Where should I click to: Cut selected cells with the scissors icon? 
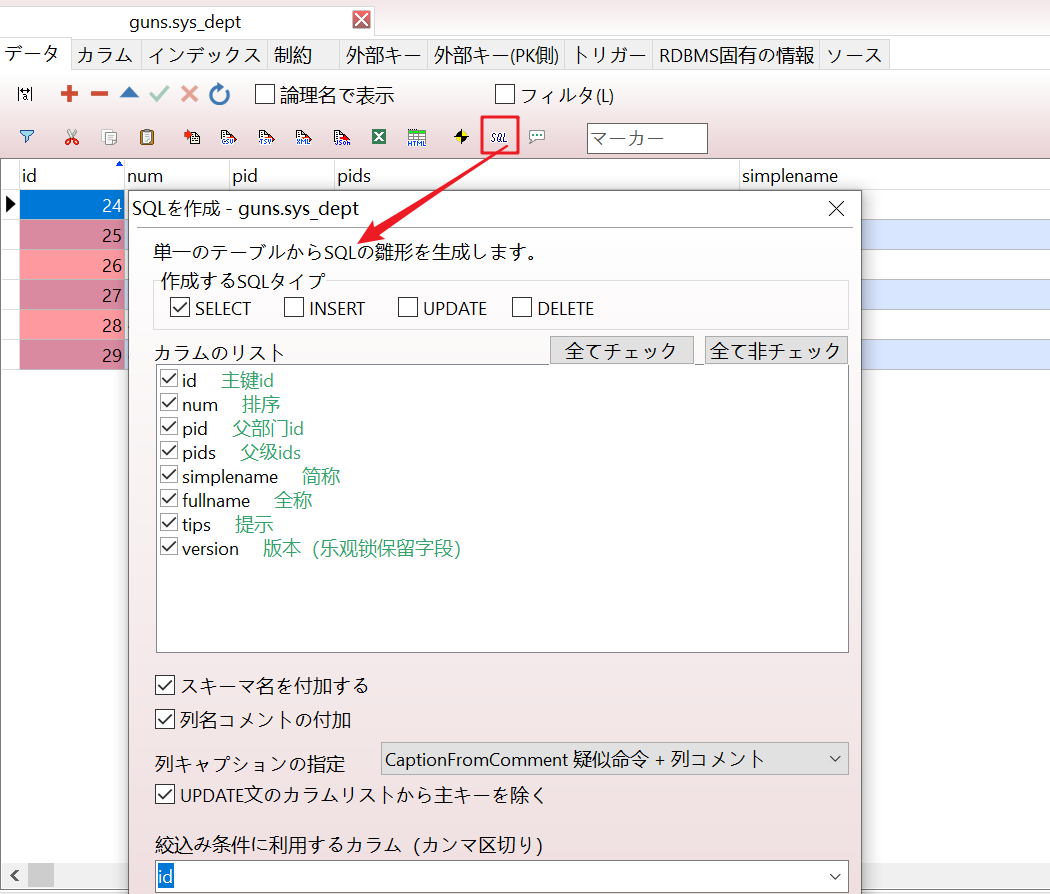coord(70,137)
